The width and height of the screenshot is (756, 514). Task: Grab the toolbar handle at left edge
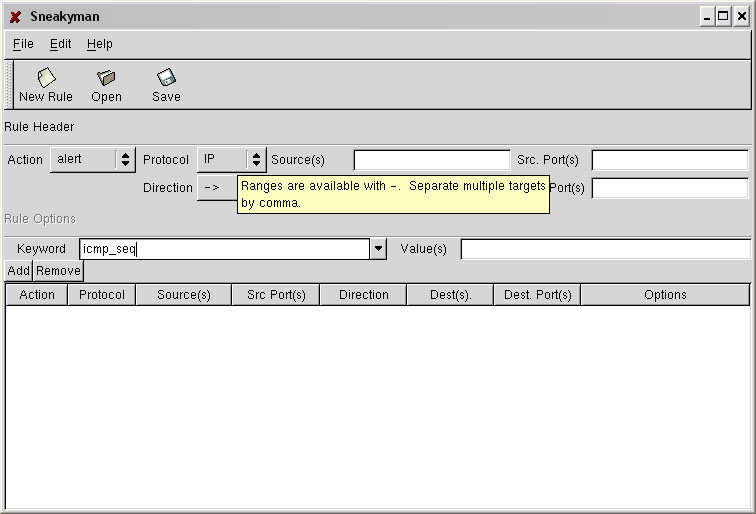[9, 84]
